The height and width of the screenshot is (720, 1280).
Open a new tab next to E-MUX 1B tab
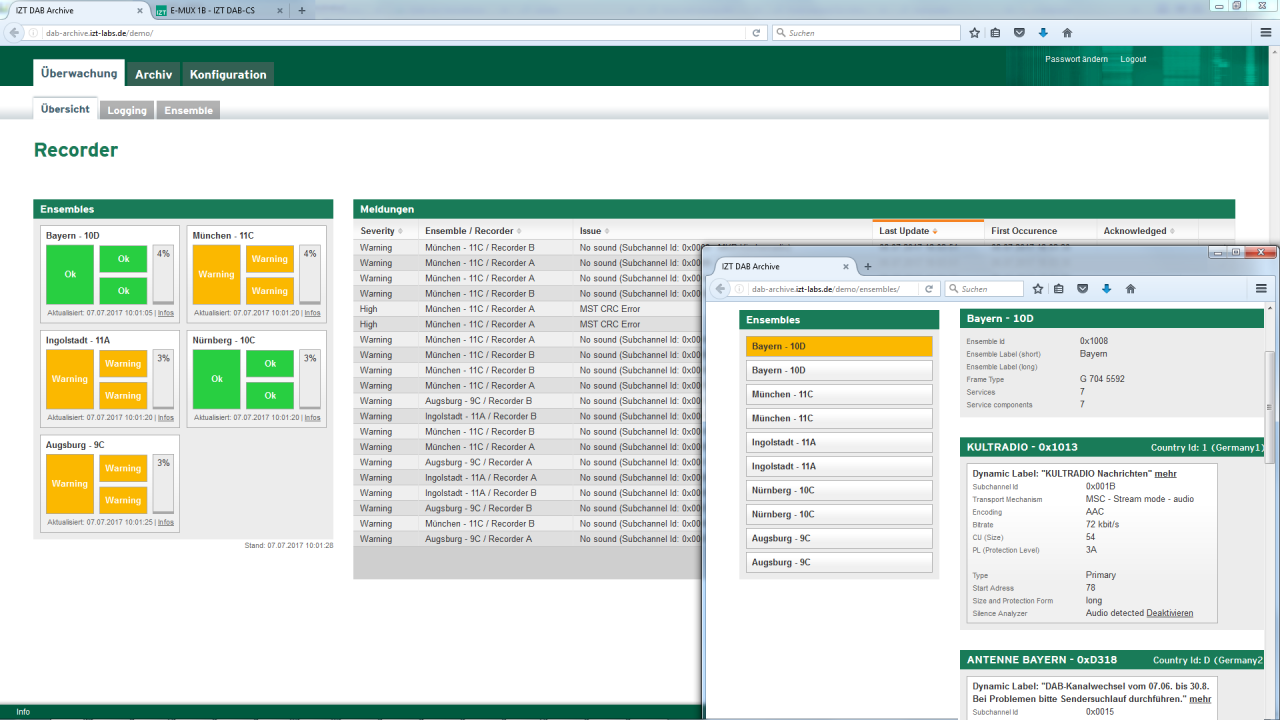point(301,10)
